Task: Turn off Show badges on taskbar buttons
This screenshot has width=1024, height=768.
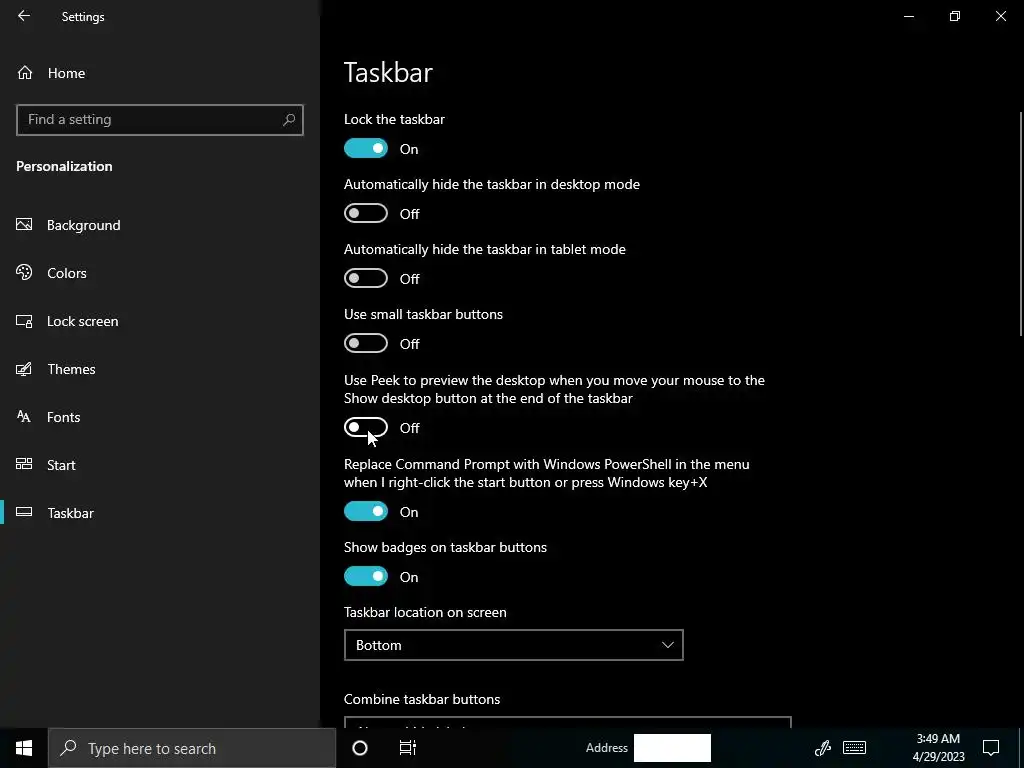Action: tap(366, 576)
